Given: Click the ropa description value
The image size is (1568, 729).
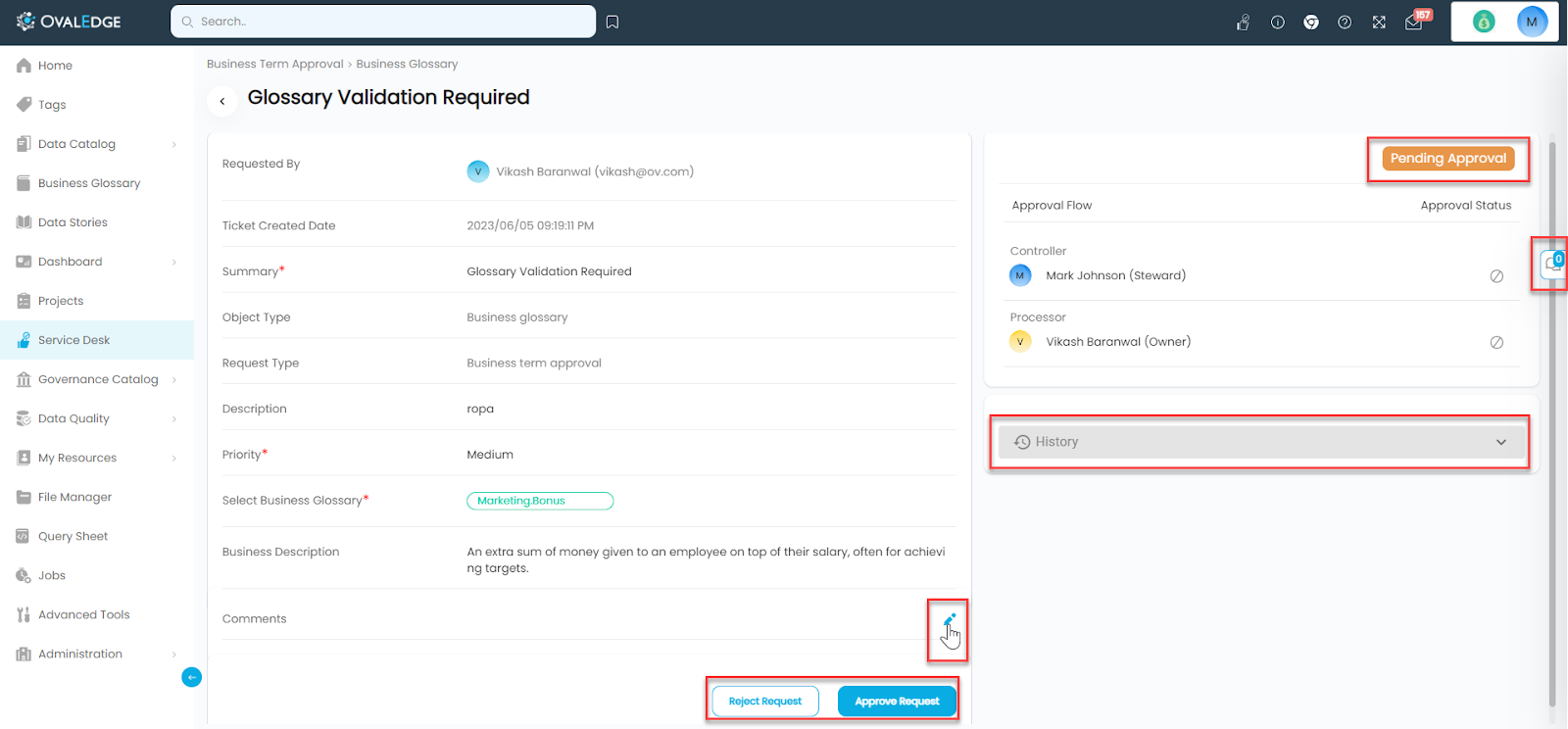Looking at the screenshot, I should click(480, 409).
